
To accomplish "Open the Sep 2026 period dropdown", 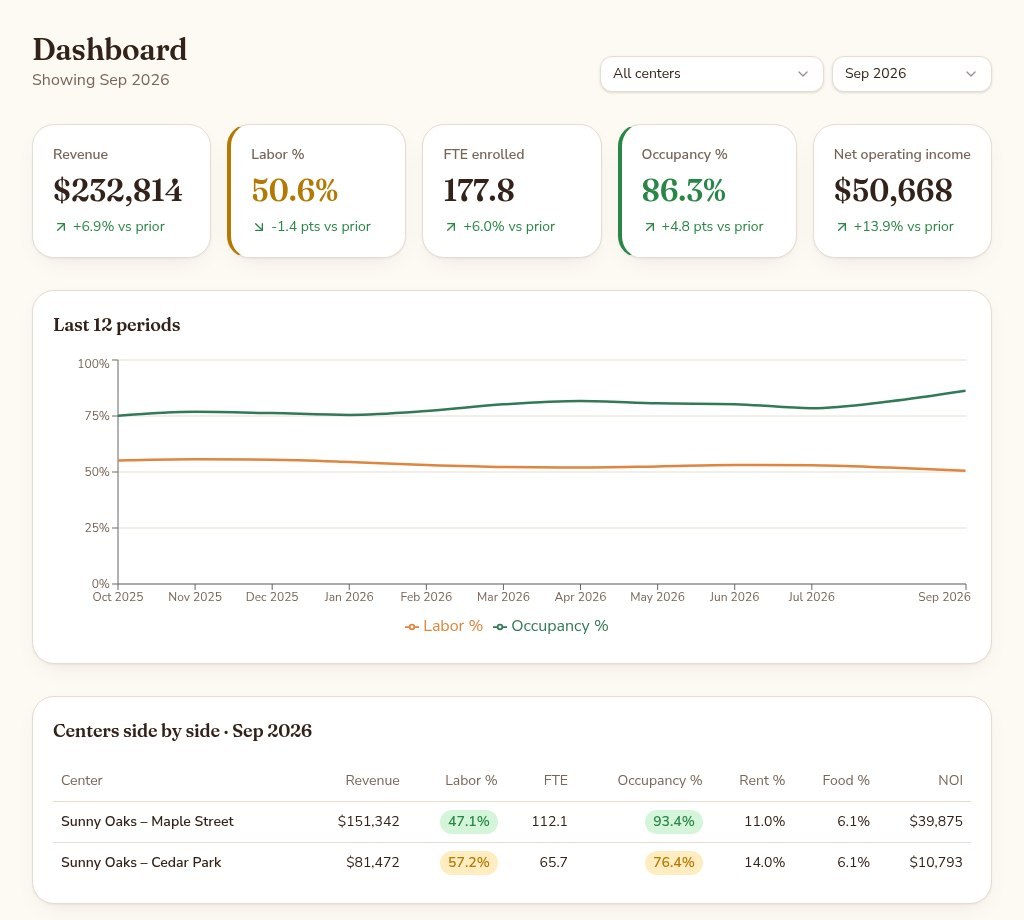I will [911, 74].
